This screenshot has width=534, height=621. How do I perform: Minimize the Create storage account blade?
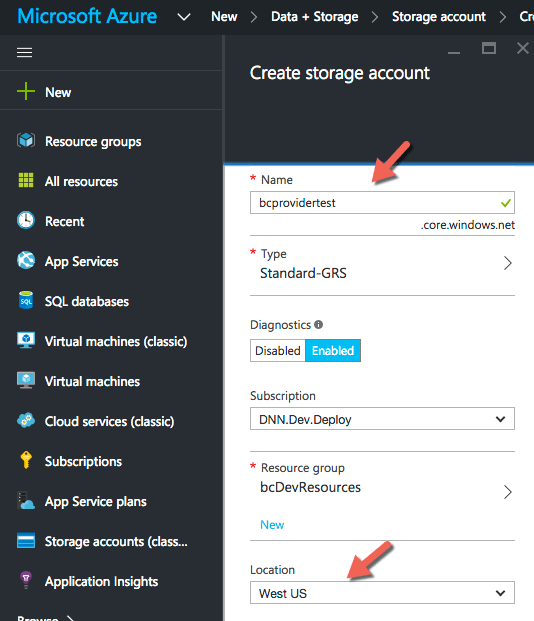click(454, 51)
